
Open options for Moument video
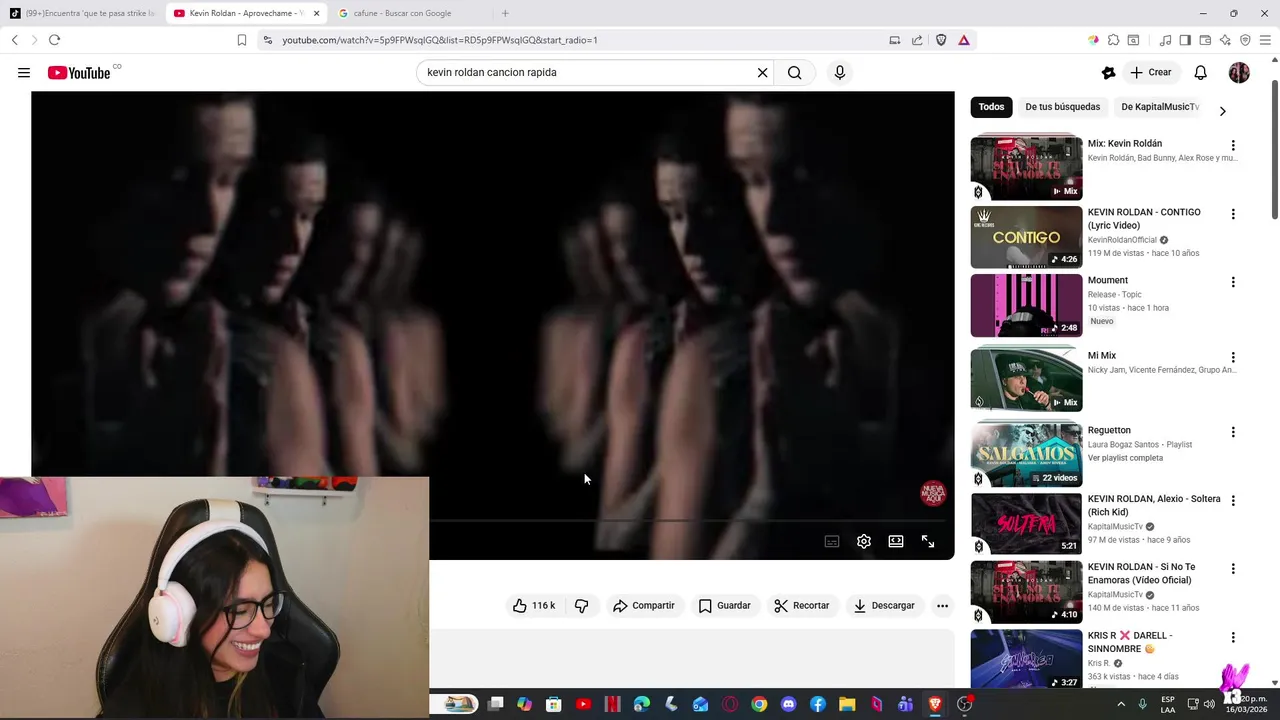1233,282
